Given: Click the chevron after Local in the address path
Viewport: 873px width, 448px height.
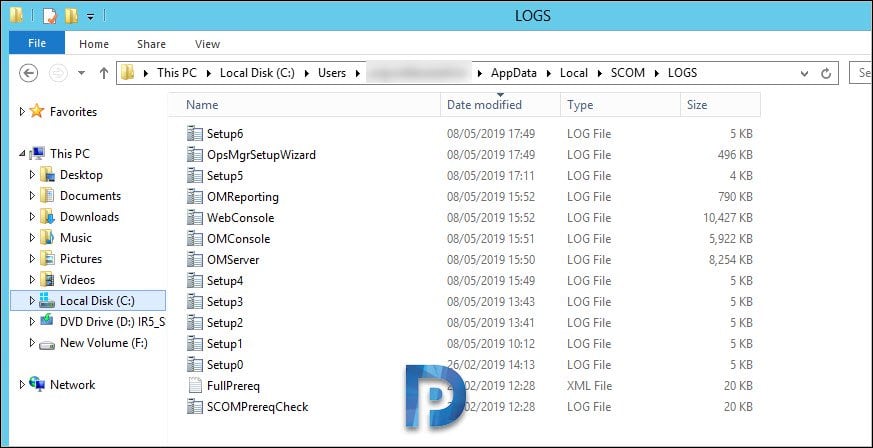Looking at the screenshot, I should point(599,73).
